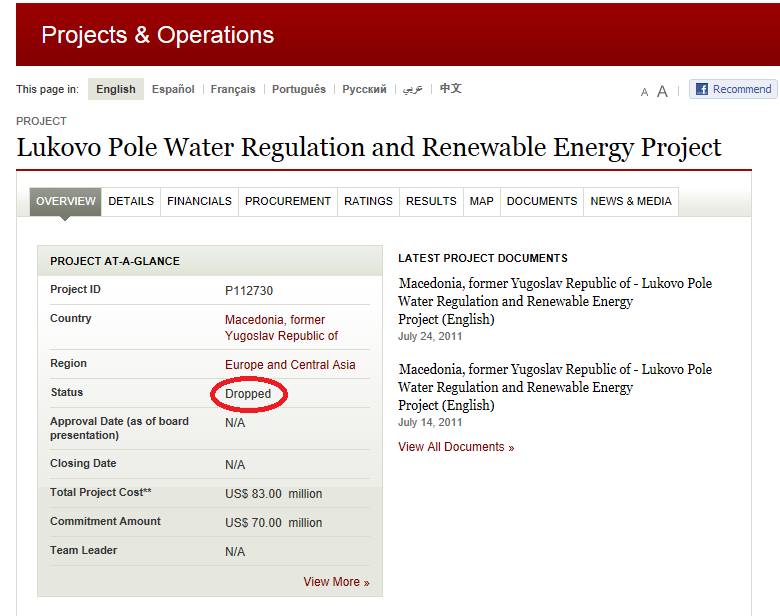
Task: Open the Details tab
Action: [x=131, y=201]
